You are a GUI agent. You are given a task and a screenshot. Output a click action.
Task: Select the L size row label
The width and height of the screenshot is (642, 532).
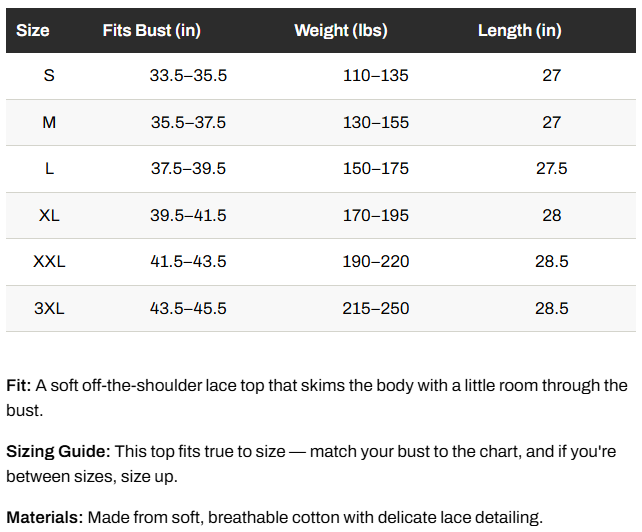[49, 169]
